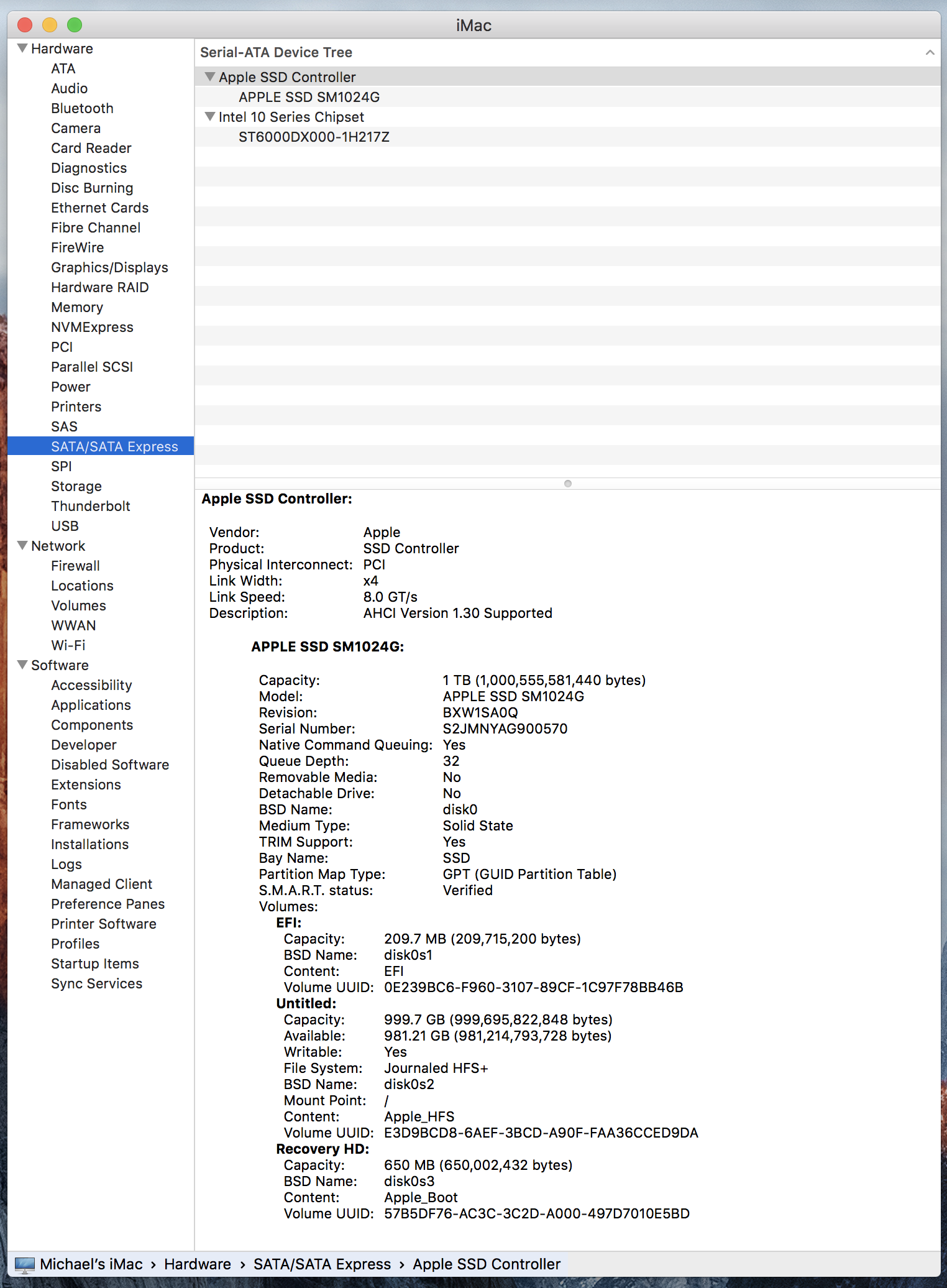The image size is (947, 1288).
Task: Select Storage in the sidebar
Action: pyautogui.click(x=76, y=486)
